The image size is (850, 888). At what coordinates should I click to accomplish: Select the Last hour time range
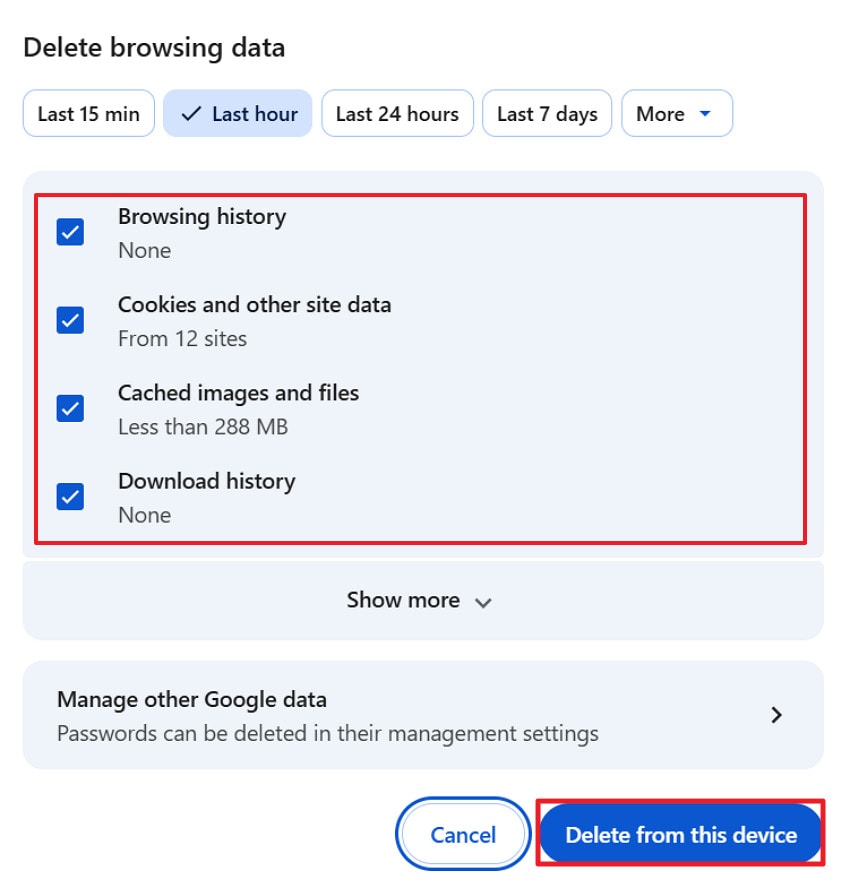237,113
